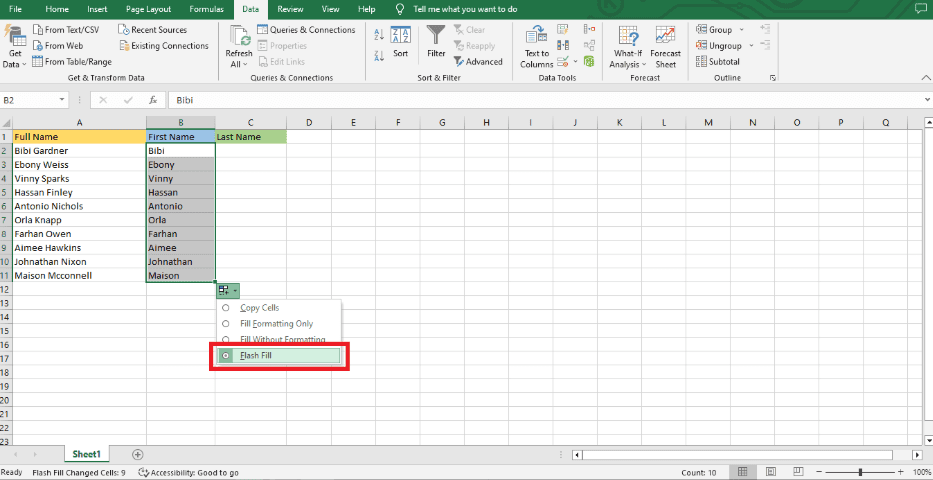Click Accessibility: Good to go status
This screenshot has height=480, width=933.
(189, 473)
